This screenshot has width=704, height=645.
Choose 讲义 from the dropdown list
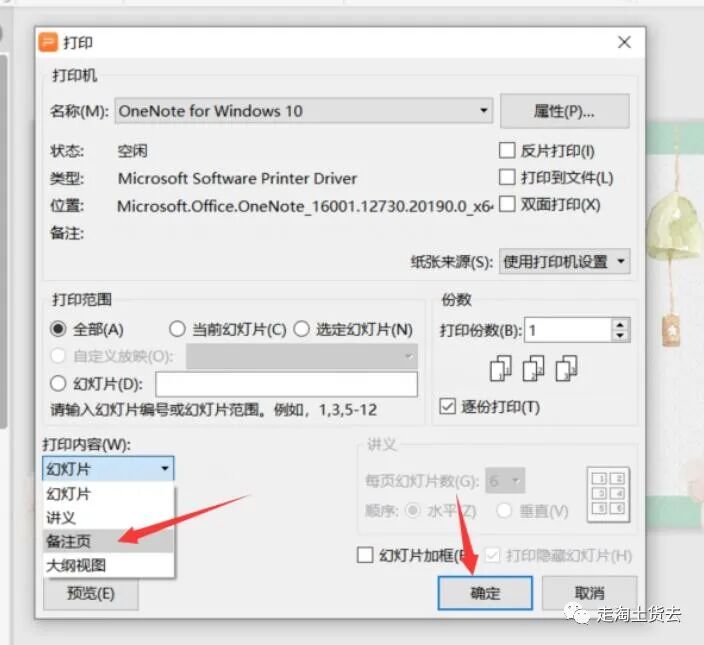coord(108,518)
